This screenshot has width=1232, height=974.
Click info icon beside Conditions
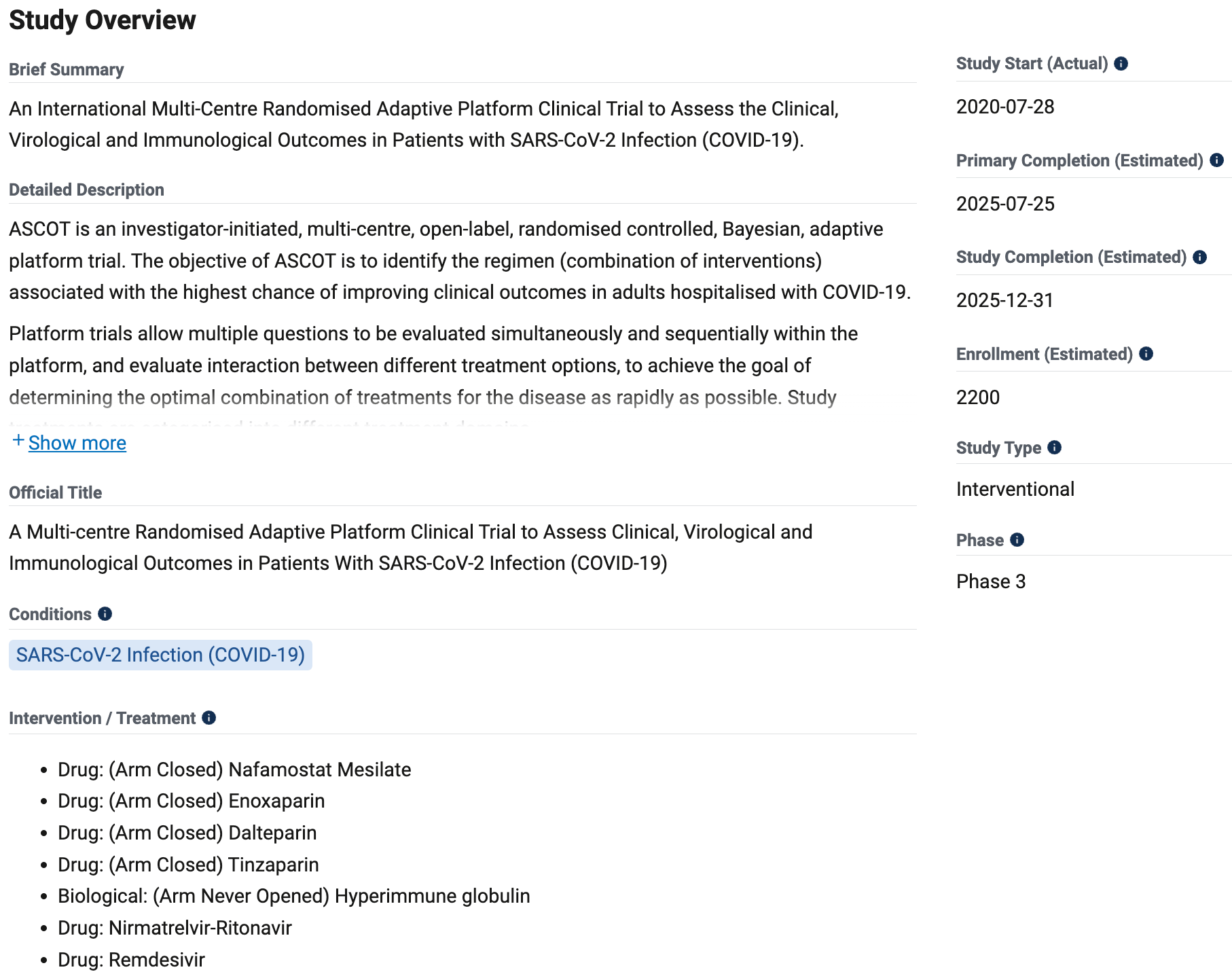[105, 614]
